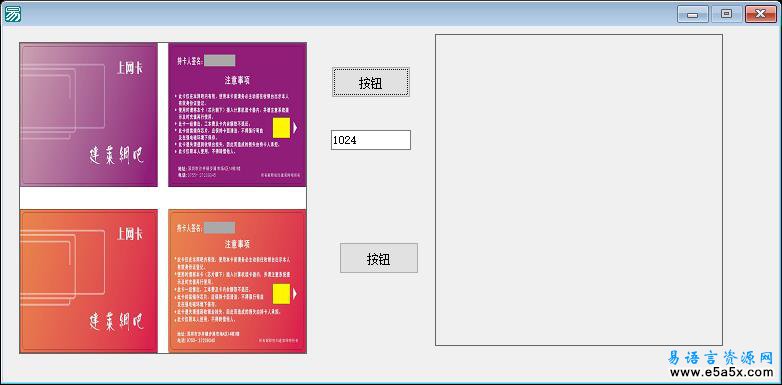Image resolution: width=782 pixels, height=385 pixels.
Task: Open the www.e5a5x.com watermark link
Action: pos(721,372)
